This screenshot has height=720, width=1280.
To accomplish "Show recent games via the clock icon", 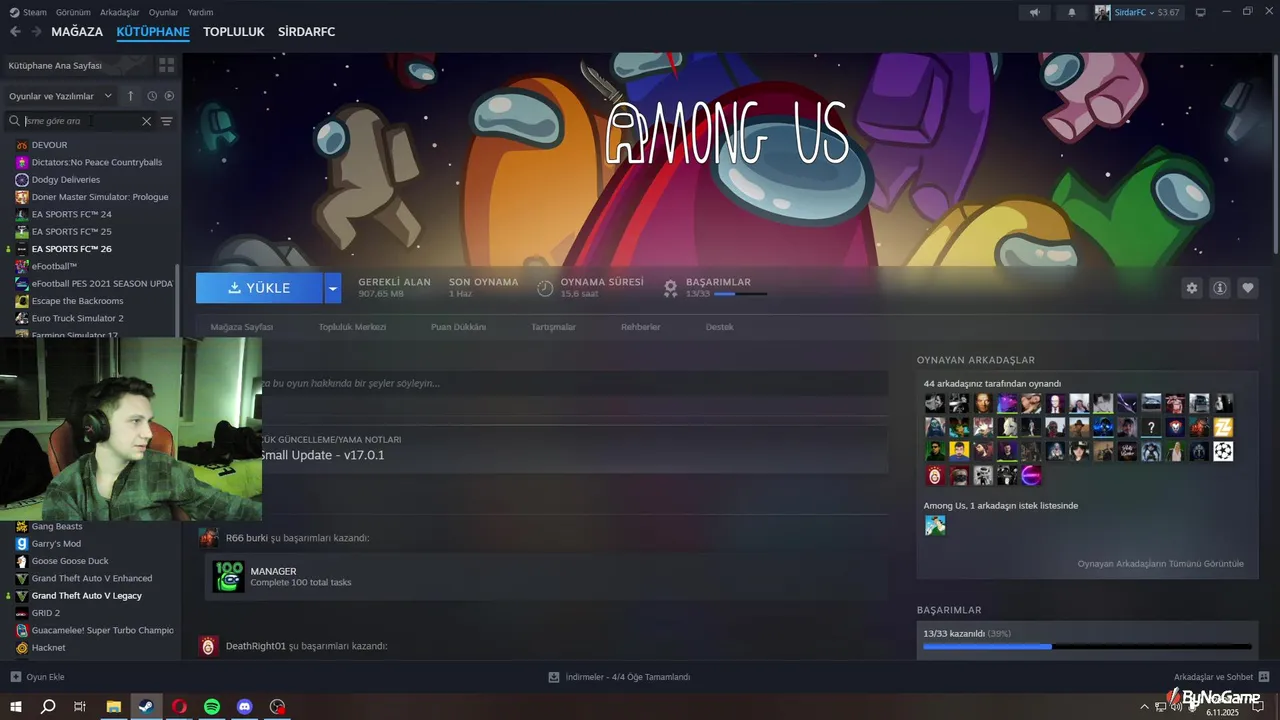I will coord(152,96).
